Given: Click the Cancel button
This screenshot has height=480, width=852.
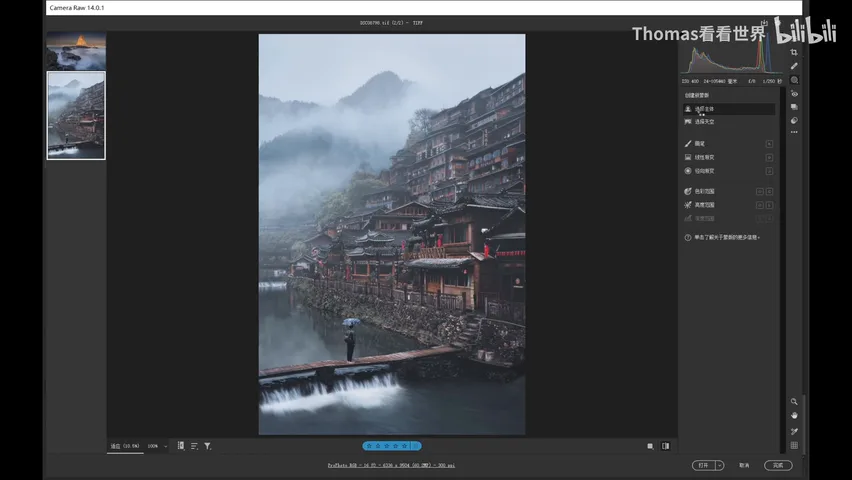Looking at the screenshot, I should pos(744,465).
